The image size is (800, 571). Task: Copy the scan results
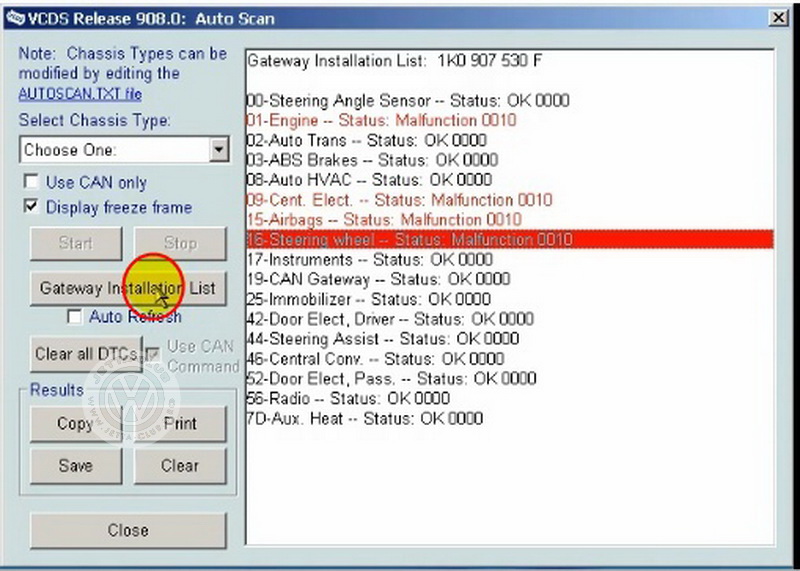click(x=76, y=424)
